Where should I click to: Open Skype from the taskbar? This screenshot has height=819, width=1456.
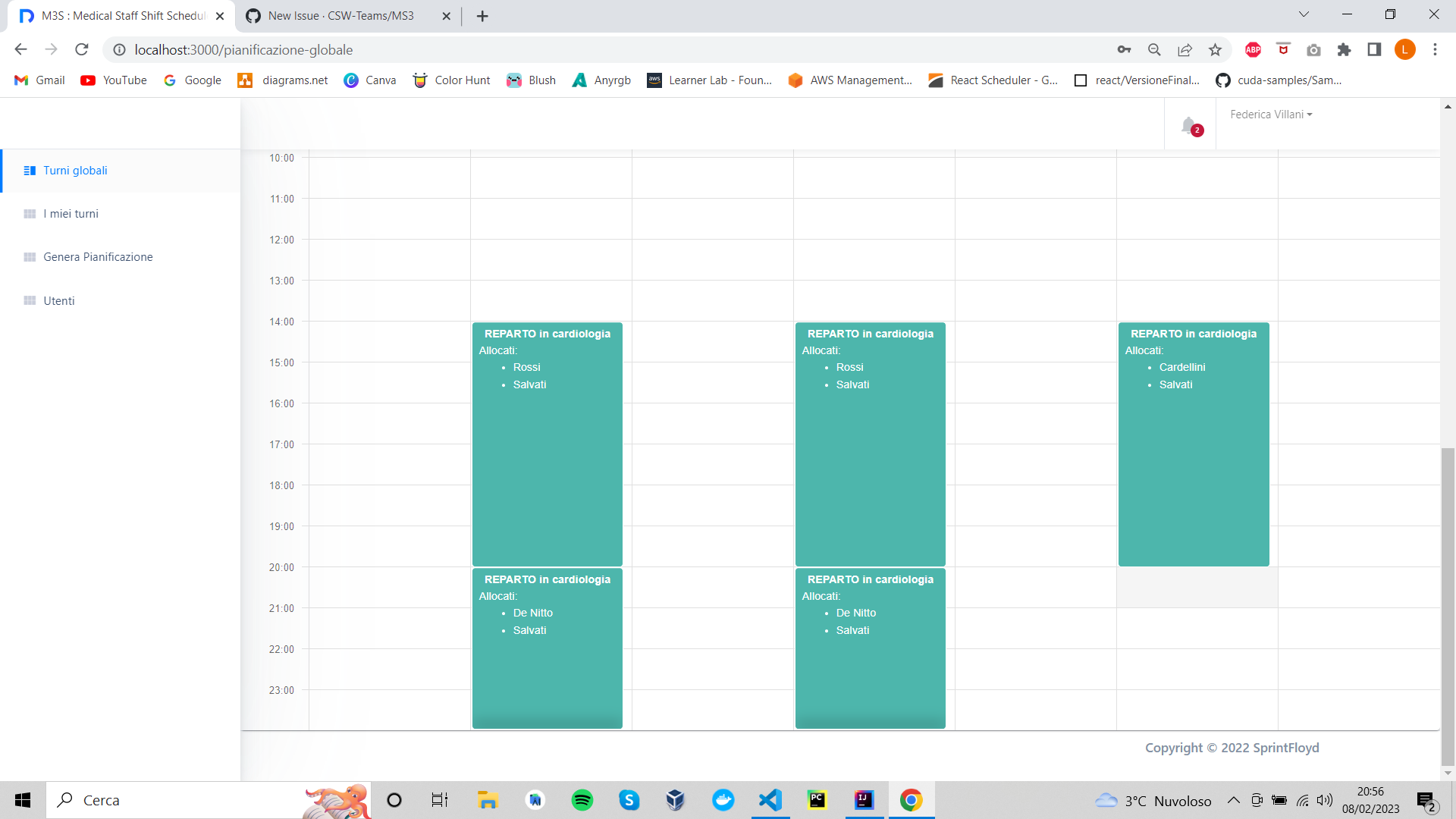[x=629, y=800]
